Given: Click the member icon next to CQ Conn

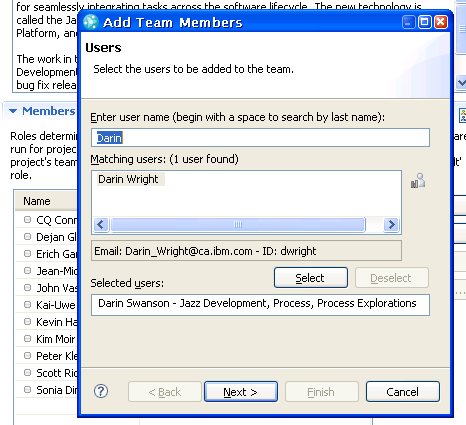Looking at the screenshot, I should point(28,220).
